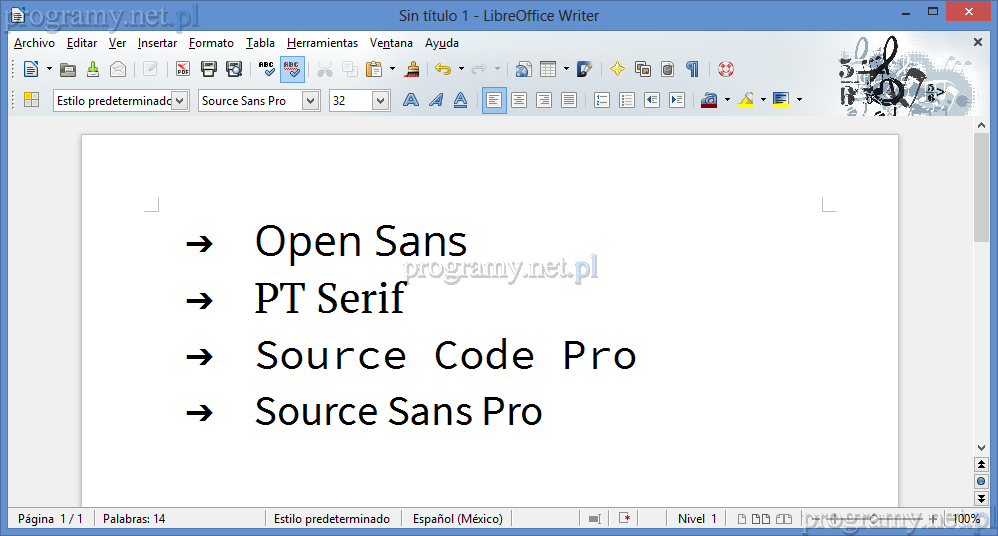
Task: Open the Navigator star icon
Action: click(617, 69)
